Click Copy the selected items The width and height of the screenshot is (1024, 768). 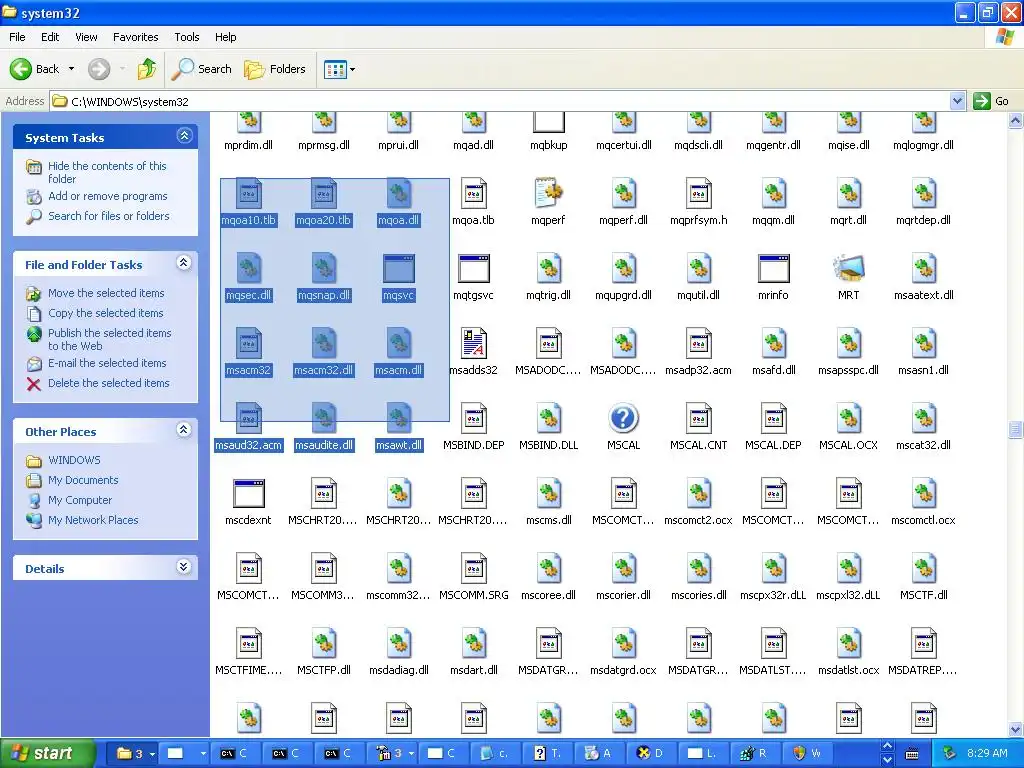[105, 313]
